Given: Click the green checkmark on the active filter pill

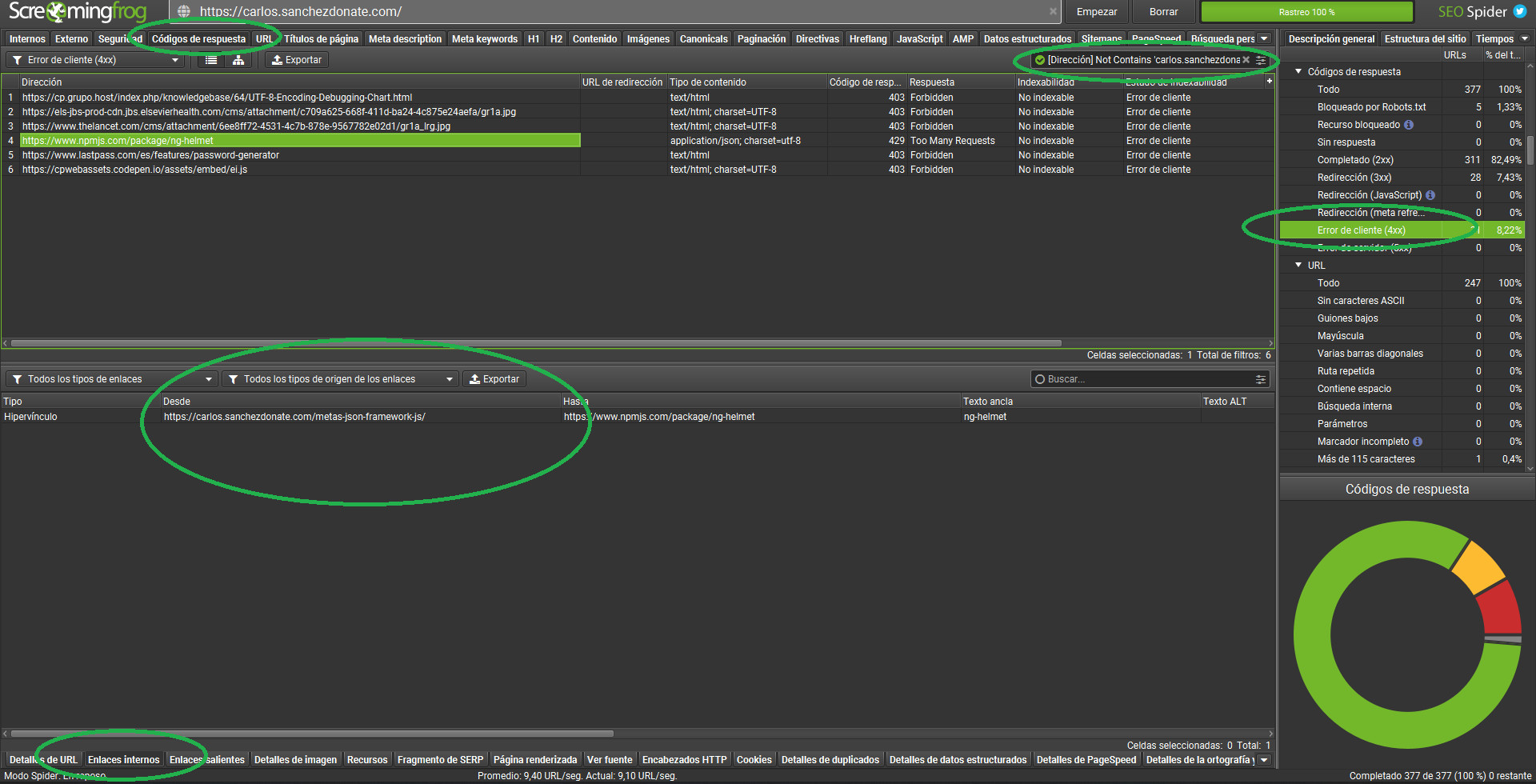Looking at the screenshot, I should tap(1038, 59).
